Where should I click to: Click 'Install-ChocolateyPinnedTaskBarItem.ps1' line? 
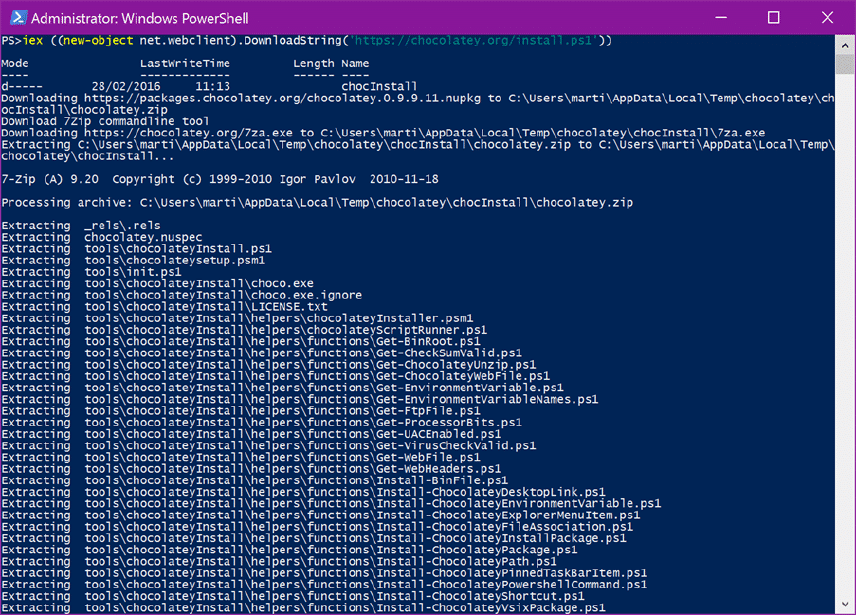coord(324,573)
